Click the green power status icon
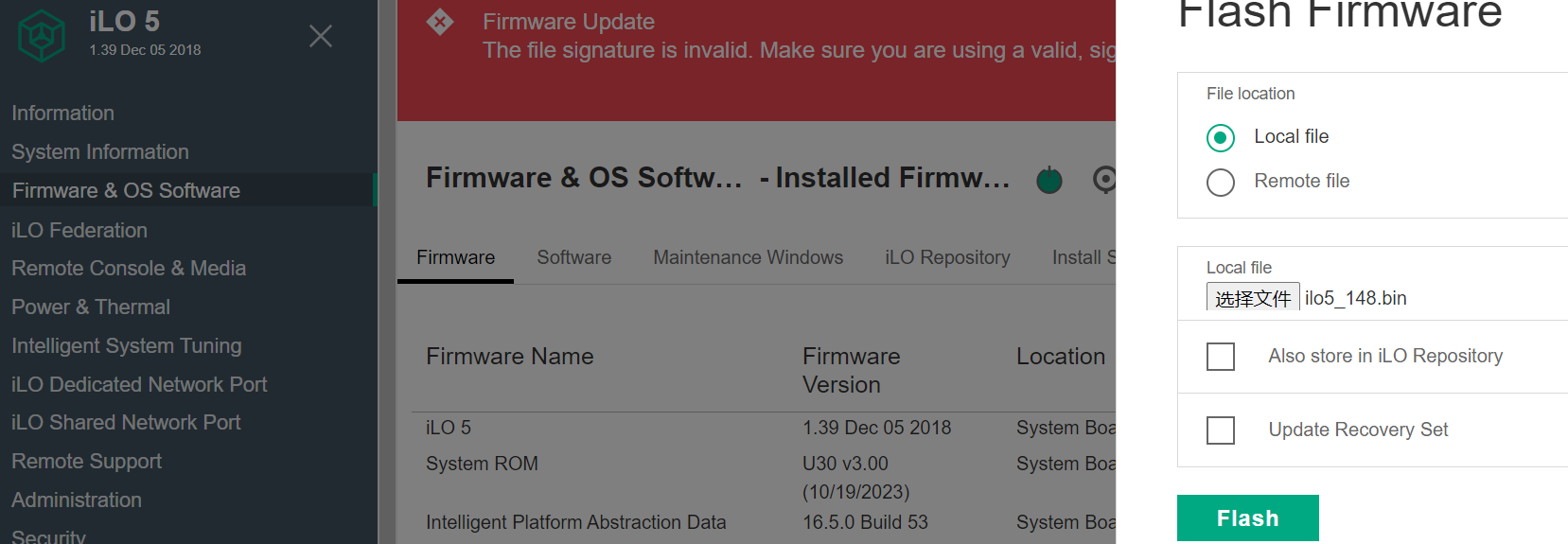1568x544 pixels. [1048, 179]
